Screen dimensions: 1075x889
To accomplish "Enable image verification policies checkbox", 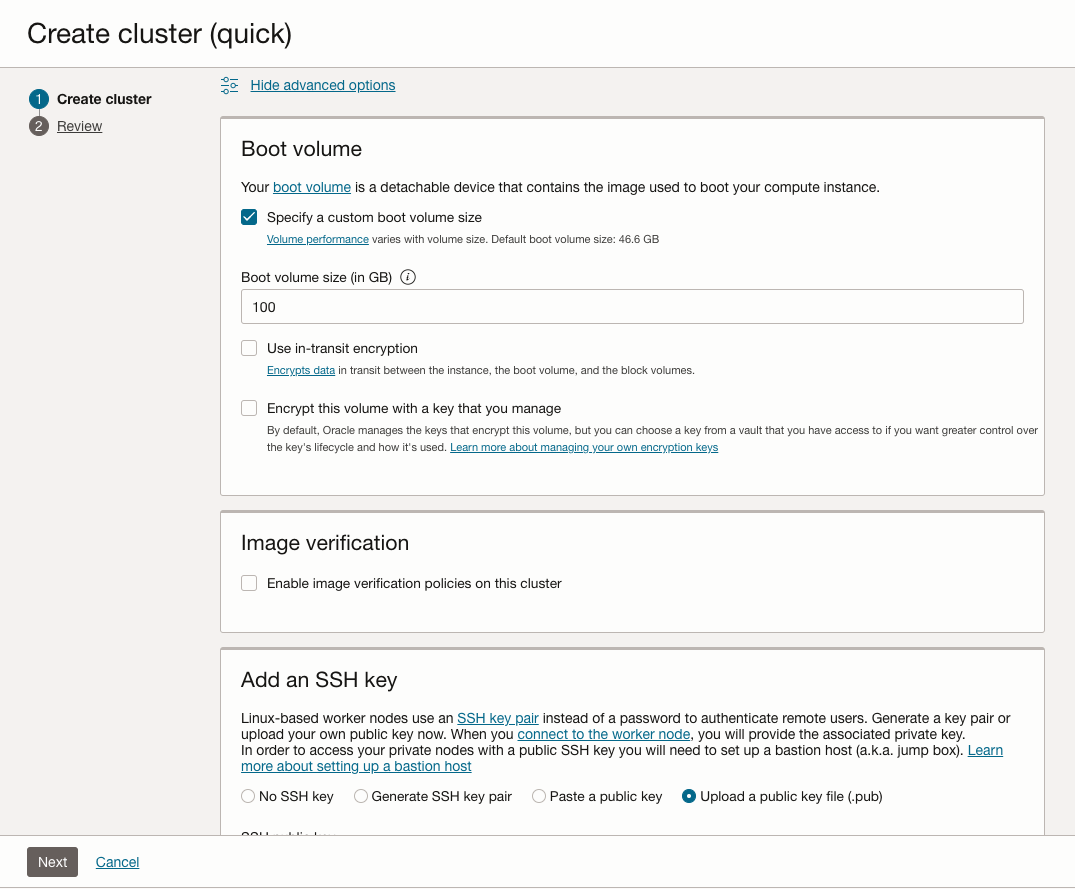I will [x=249, y=583].
